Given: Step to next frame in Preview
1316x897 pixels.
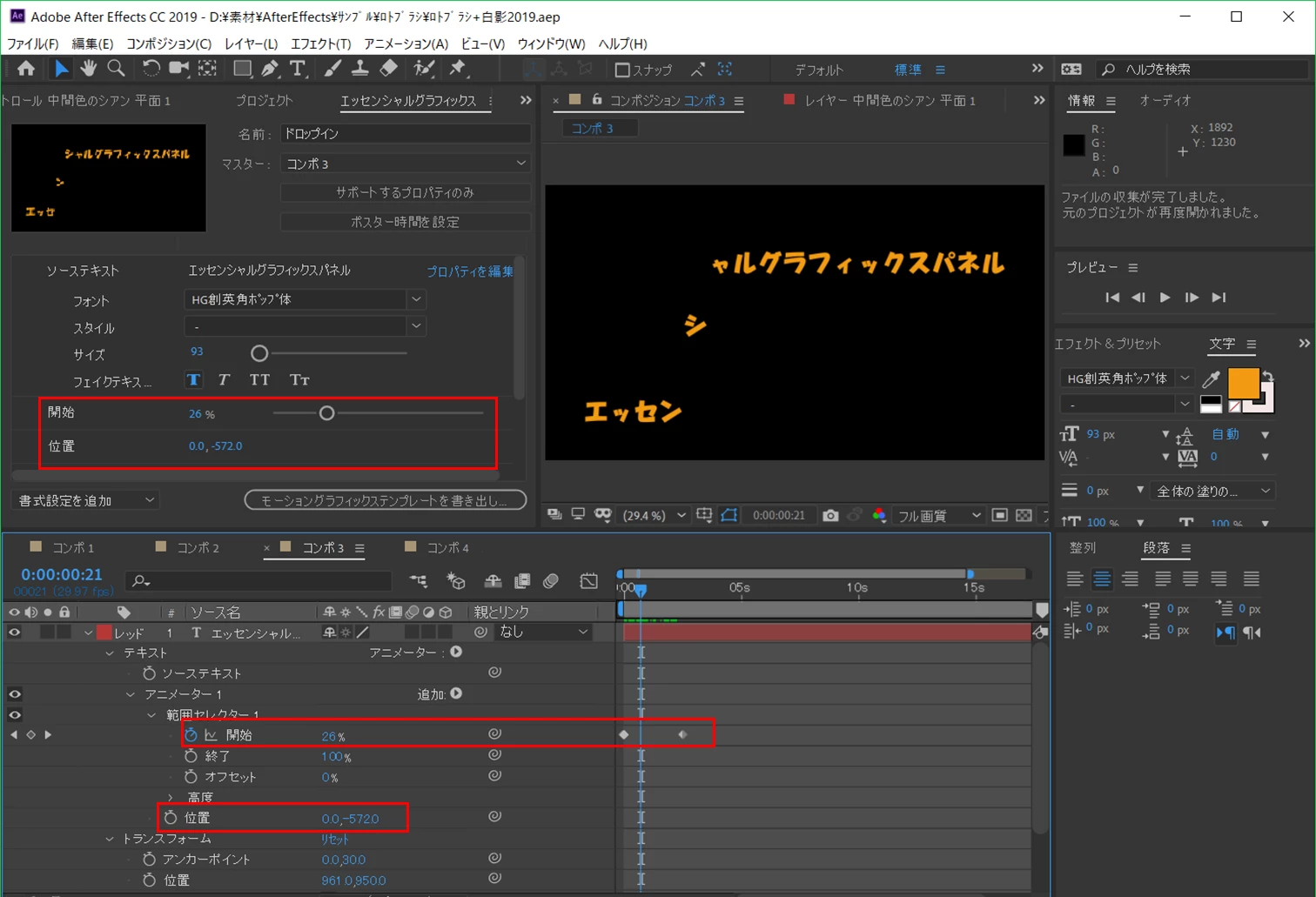Looking at the screenshot, I should click(x=1192, y=298).
